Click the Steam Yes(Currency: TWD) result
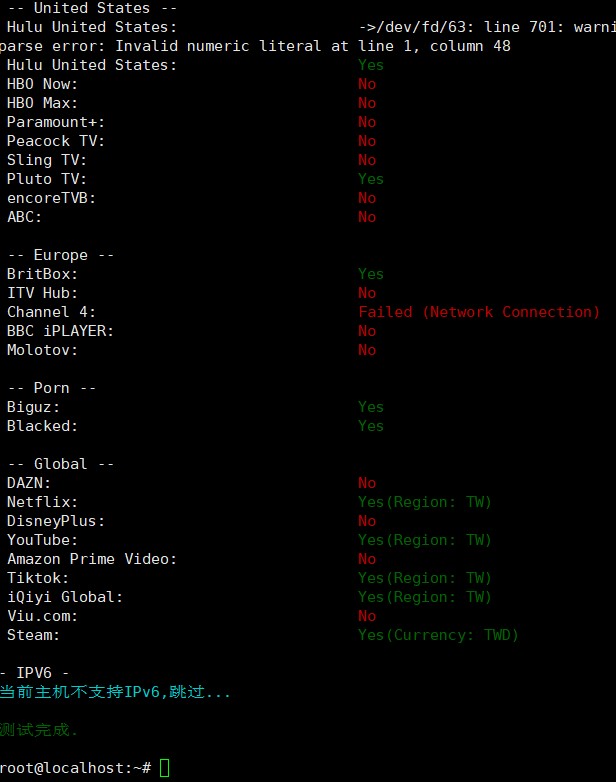The image size is (616, 782). point(438,635)
